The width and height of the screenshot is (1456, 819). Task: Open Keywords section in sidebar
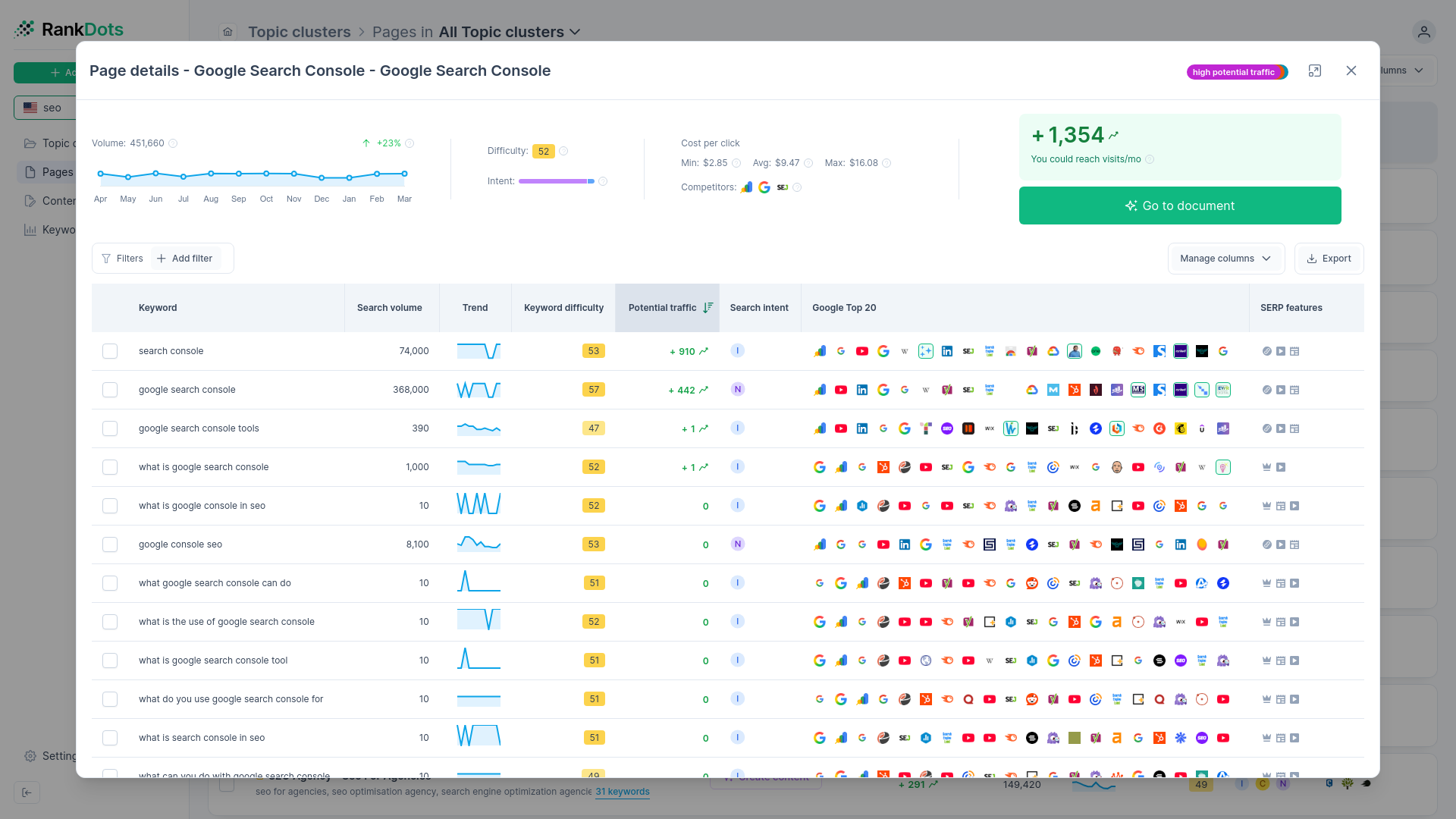tap(49, 230)
